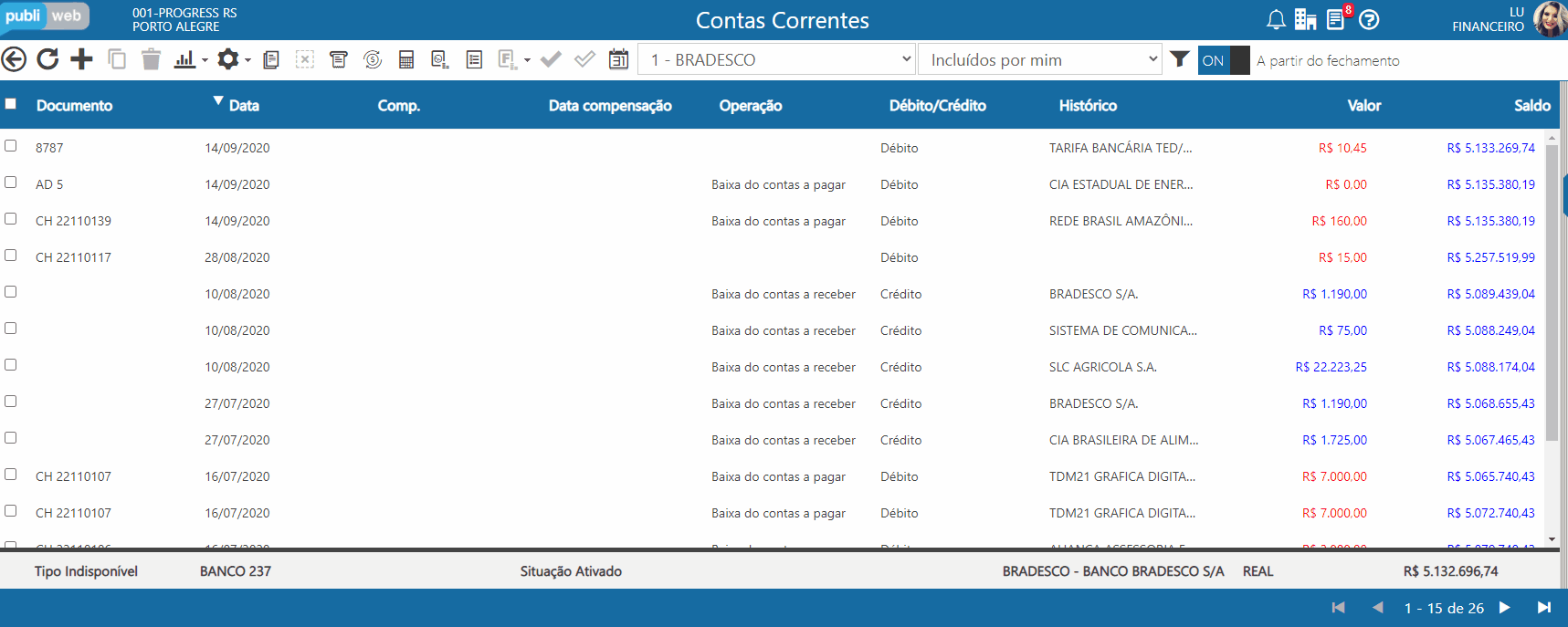Click the REDE BRASIL AMAZÔNI... cell
The height and width of the screenshot is (627, 1568).
pyautogui.click(x=1121, y=221)
